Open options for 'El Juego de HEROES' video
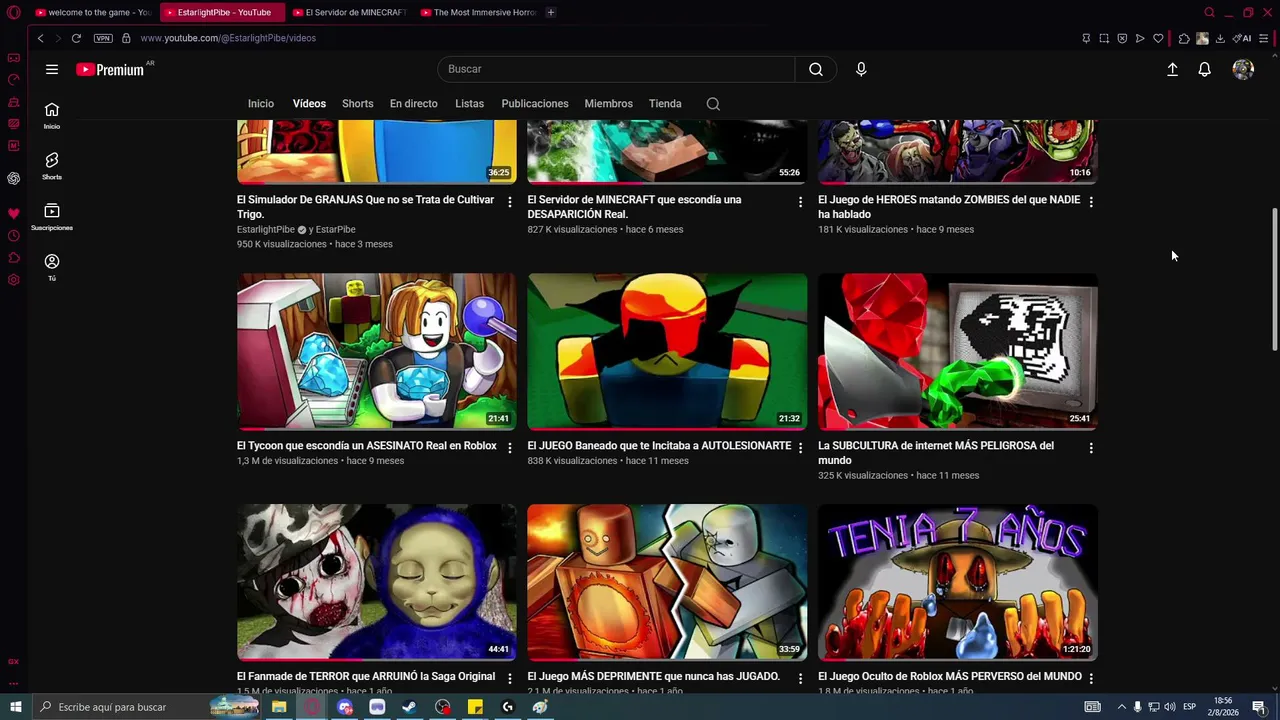 1091,202
